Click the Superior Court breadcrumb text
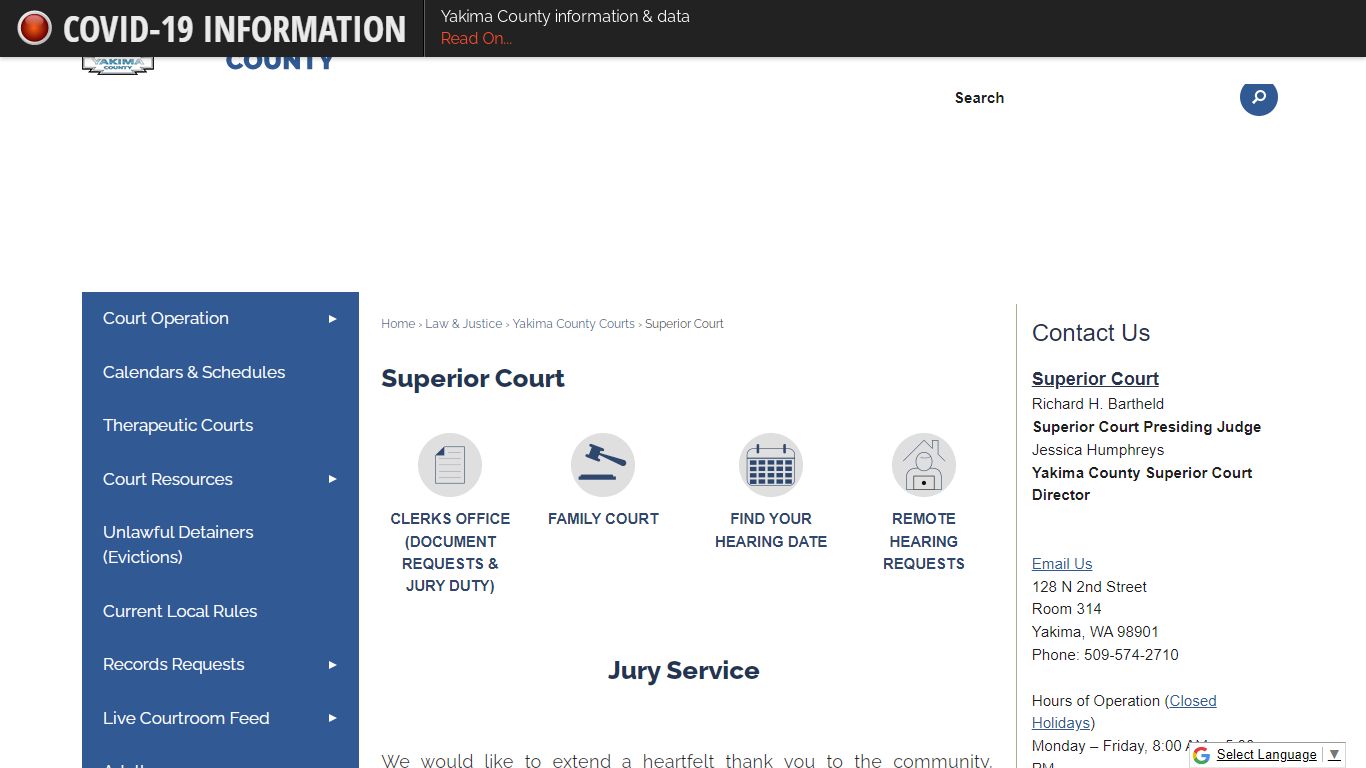Screen dimensions: 1366x768 click(684, 324)
